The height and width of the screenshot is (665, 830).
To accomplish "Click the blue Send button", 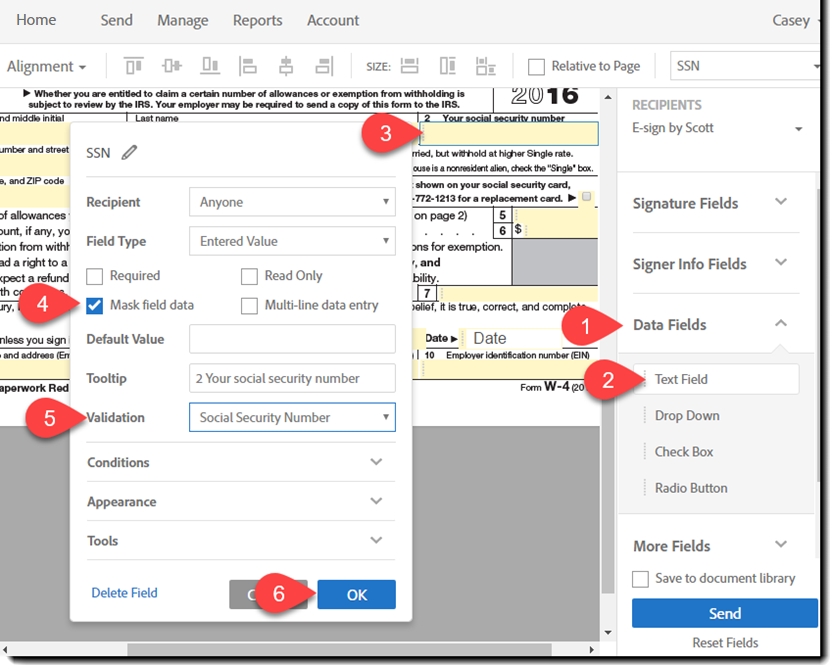I will click(x=725, y=613).
